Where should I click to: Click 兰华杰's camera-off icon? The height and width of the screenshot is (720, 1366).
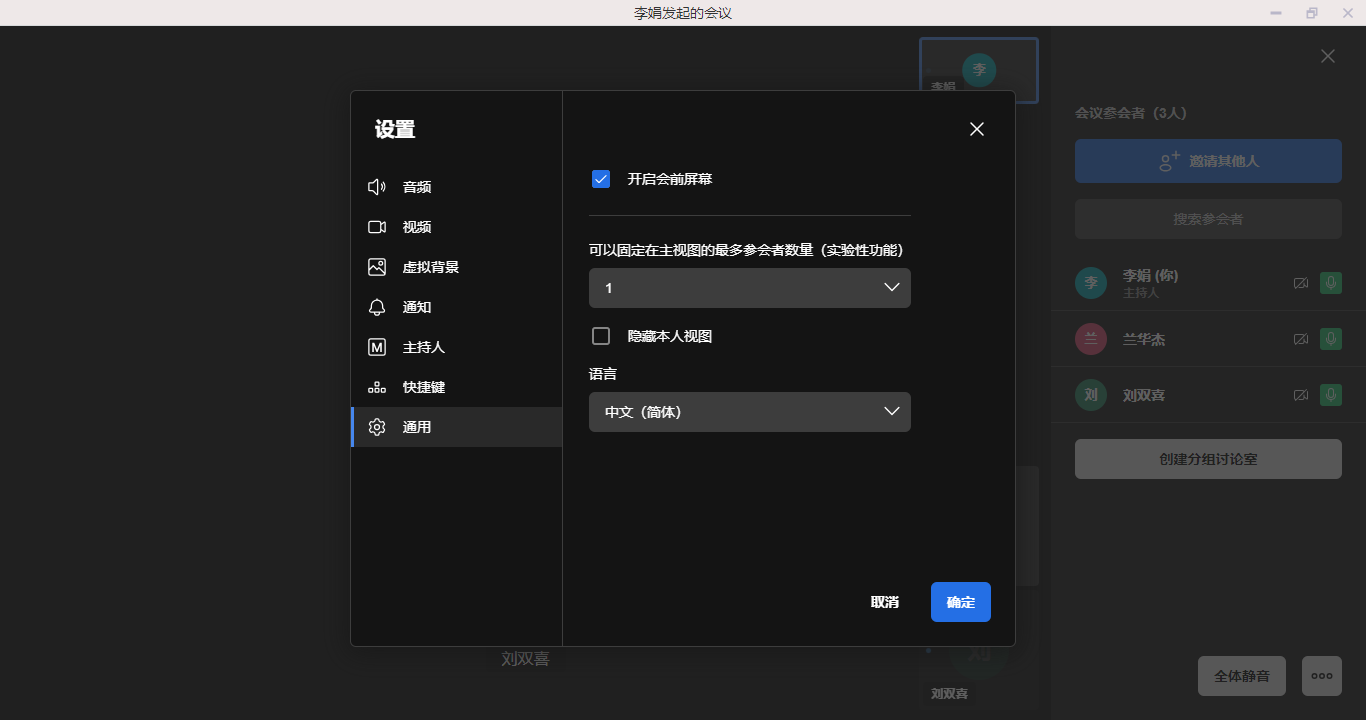point(1300,339)
